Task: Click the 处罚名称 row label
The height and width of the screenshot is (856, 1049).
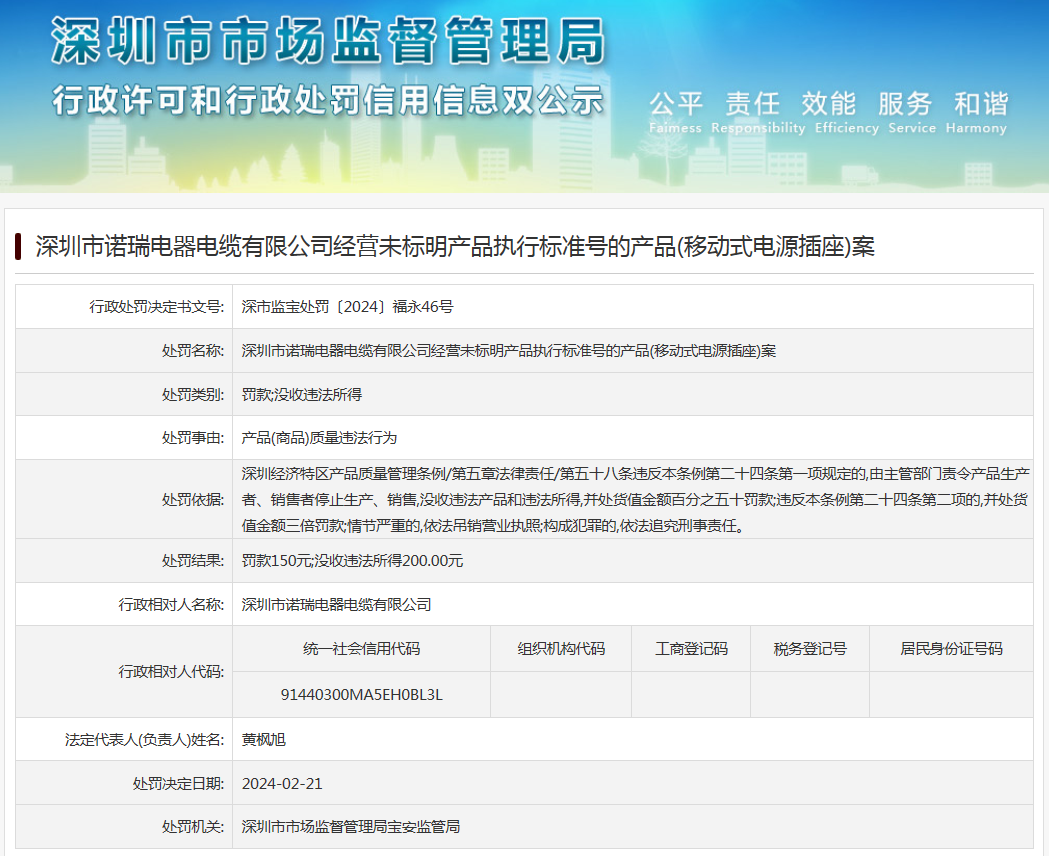Action: click(x=193, y=351)
